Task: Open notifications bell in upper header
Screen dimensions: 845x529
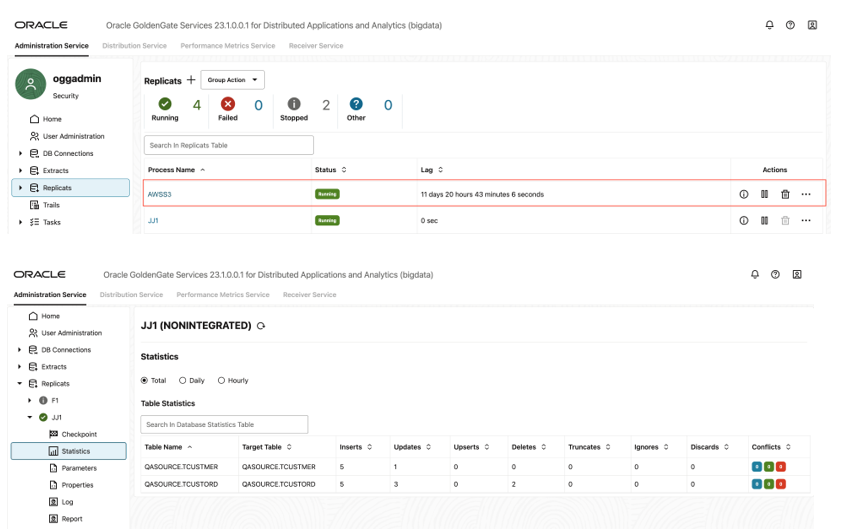Action: pyautogui.click(x=770, y=25)
